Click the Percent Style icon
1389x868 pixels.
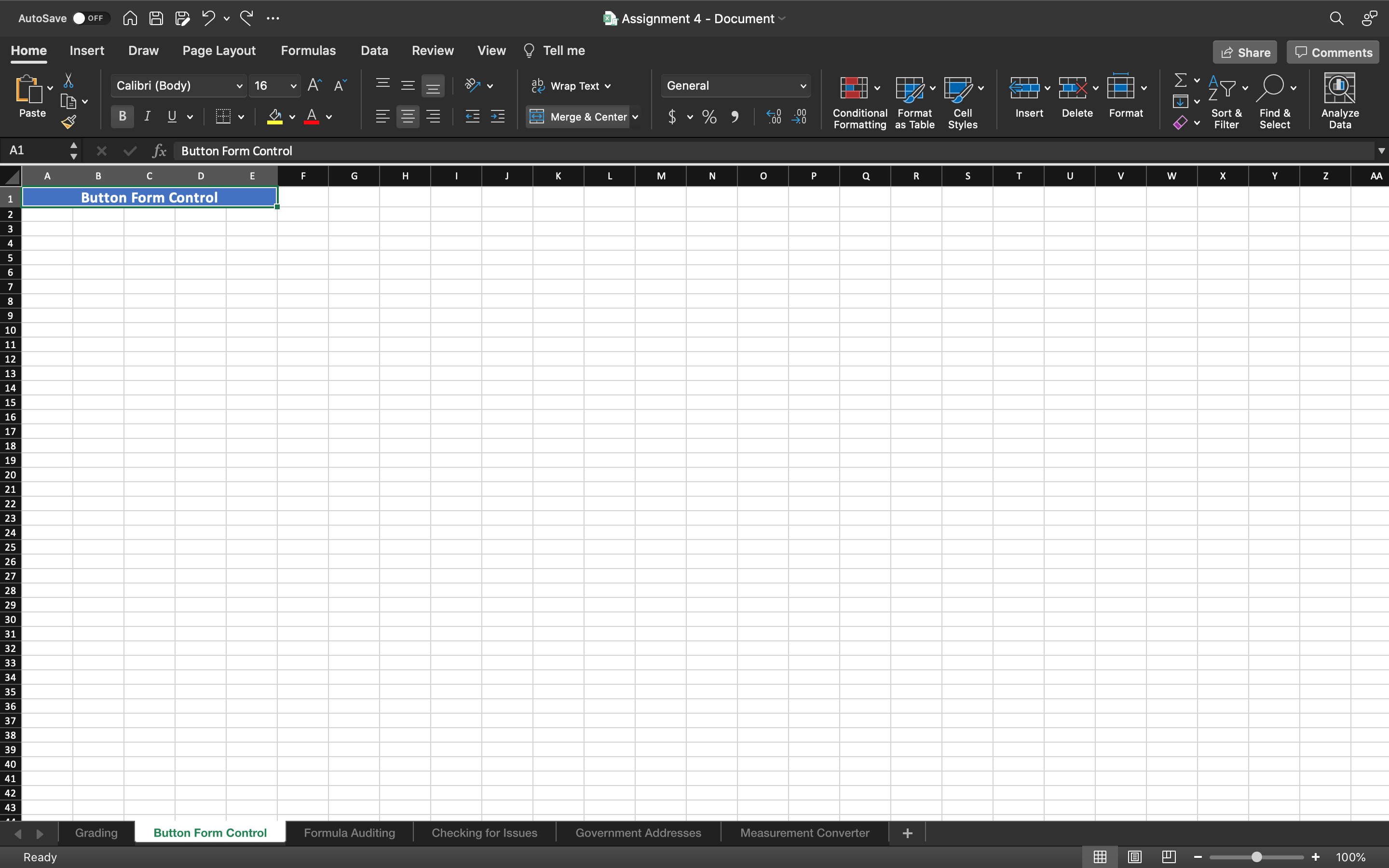(x=709, y=117)
